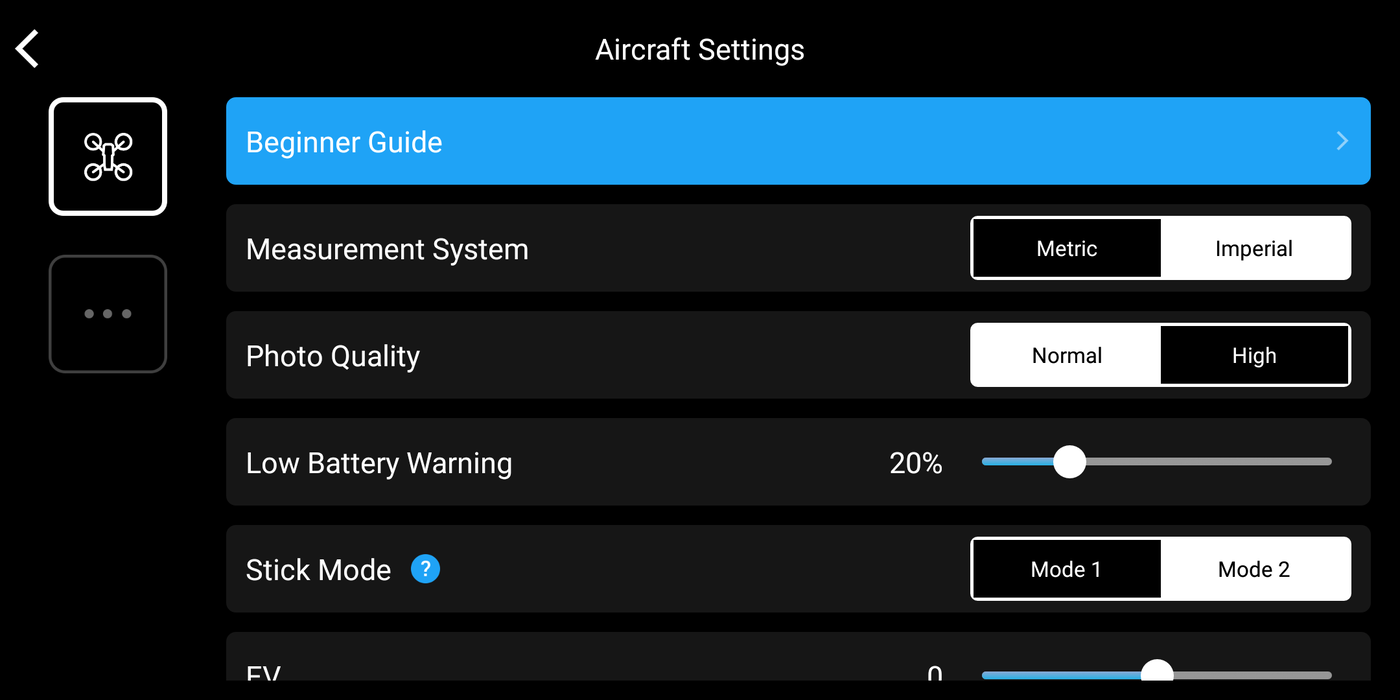
Task: Set Photo Quality to Normal
Action: pos(1066,356)
